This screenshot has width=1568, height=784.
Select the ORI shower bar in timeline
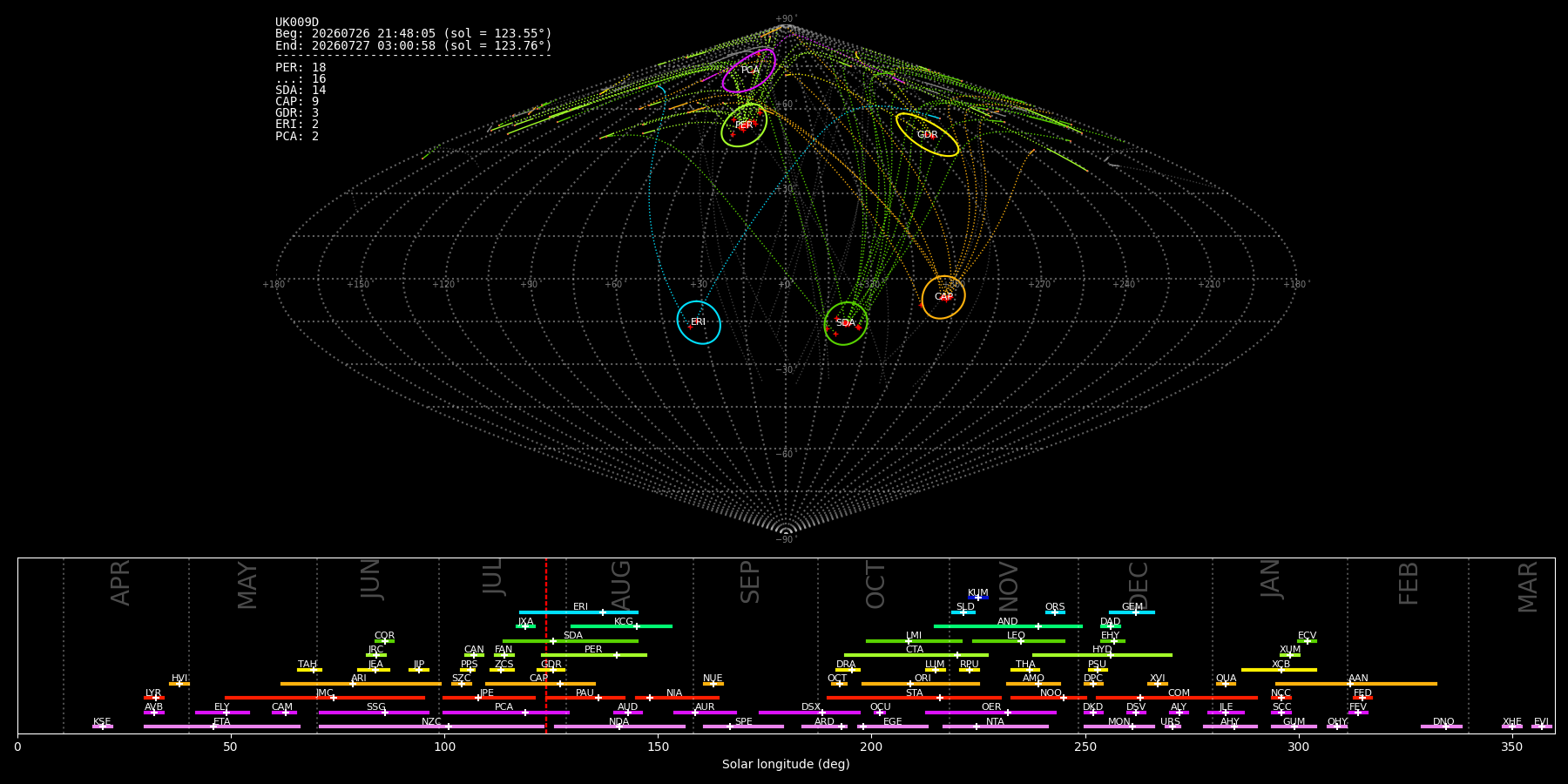tap(921, 684)
